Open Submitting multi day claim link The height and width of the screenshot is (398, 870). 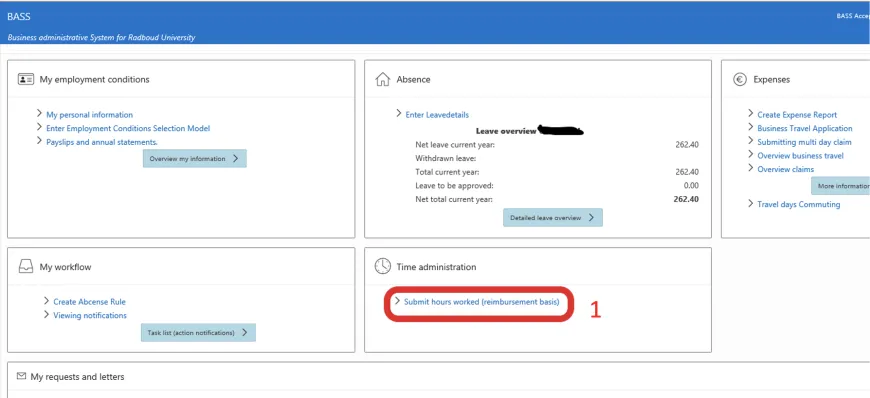click(x=805, y=142)
